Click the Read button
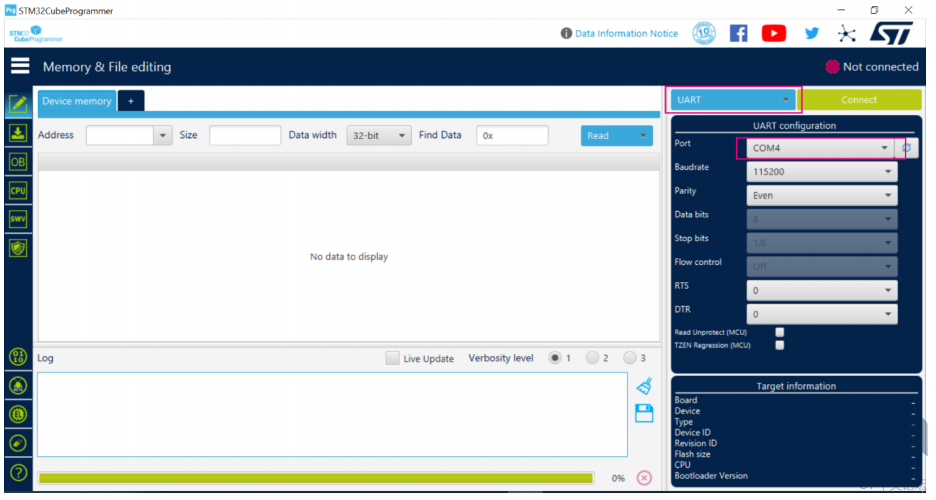Image resolution: width=936 pixels, height=500 pixels. (608, 135)
